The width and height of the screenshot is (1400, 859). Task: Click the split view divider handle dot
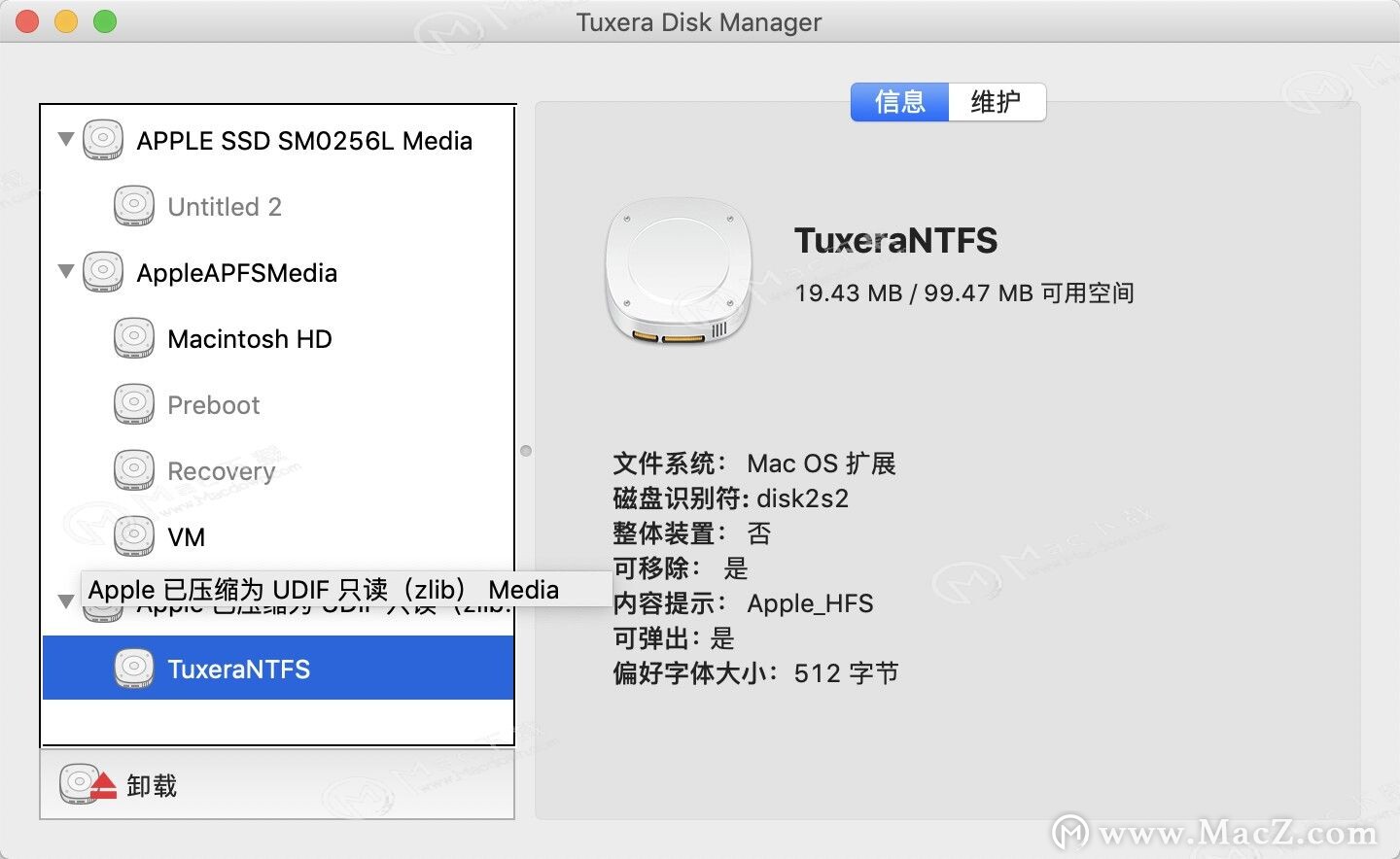pos(526,451)
